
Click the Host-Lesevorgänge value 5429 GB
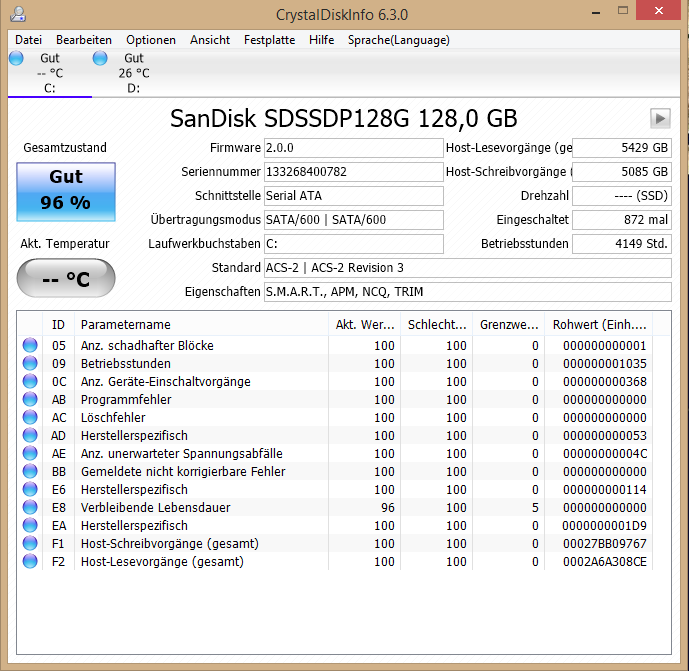tap(622, 148)
